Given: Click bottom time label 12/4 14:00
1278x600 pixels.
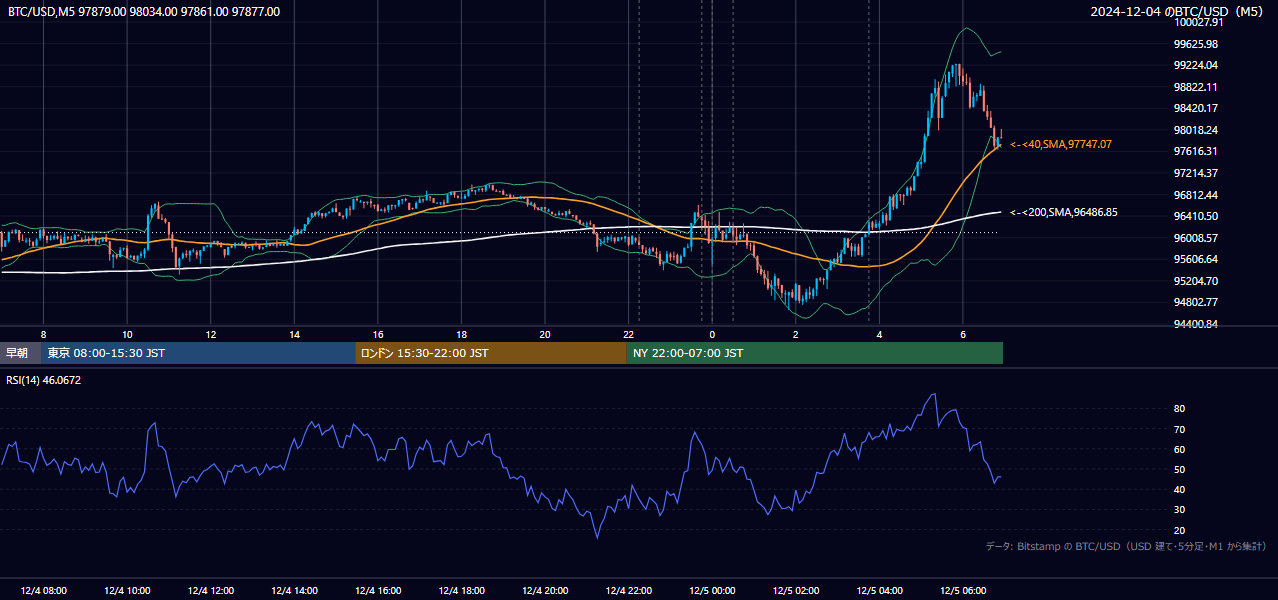Looking at the screenshot, I should pyautogui.click(x=294, y=591).
